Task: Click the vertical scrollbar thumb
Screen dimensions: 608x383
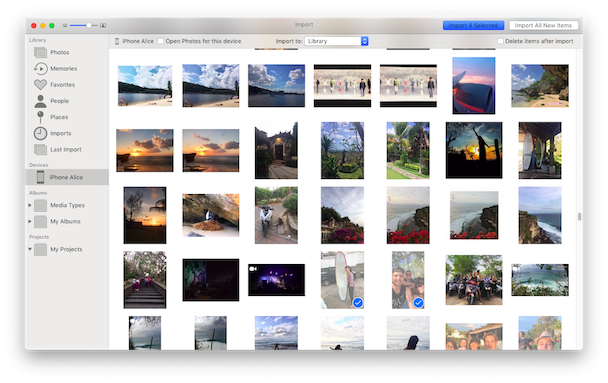Action: click(x=579, y=217)
